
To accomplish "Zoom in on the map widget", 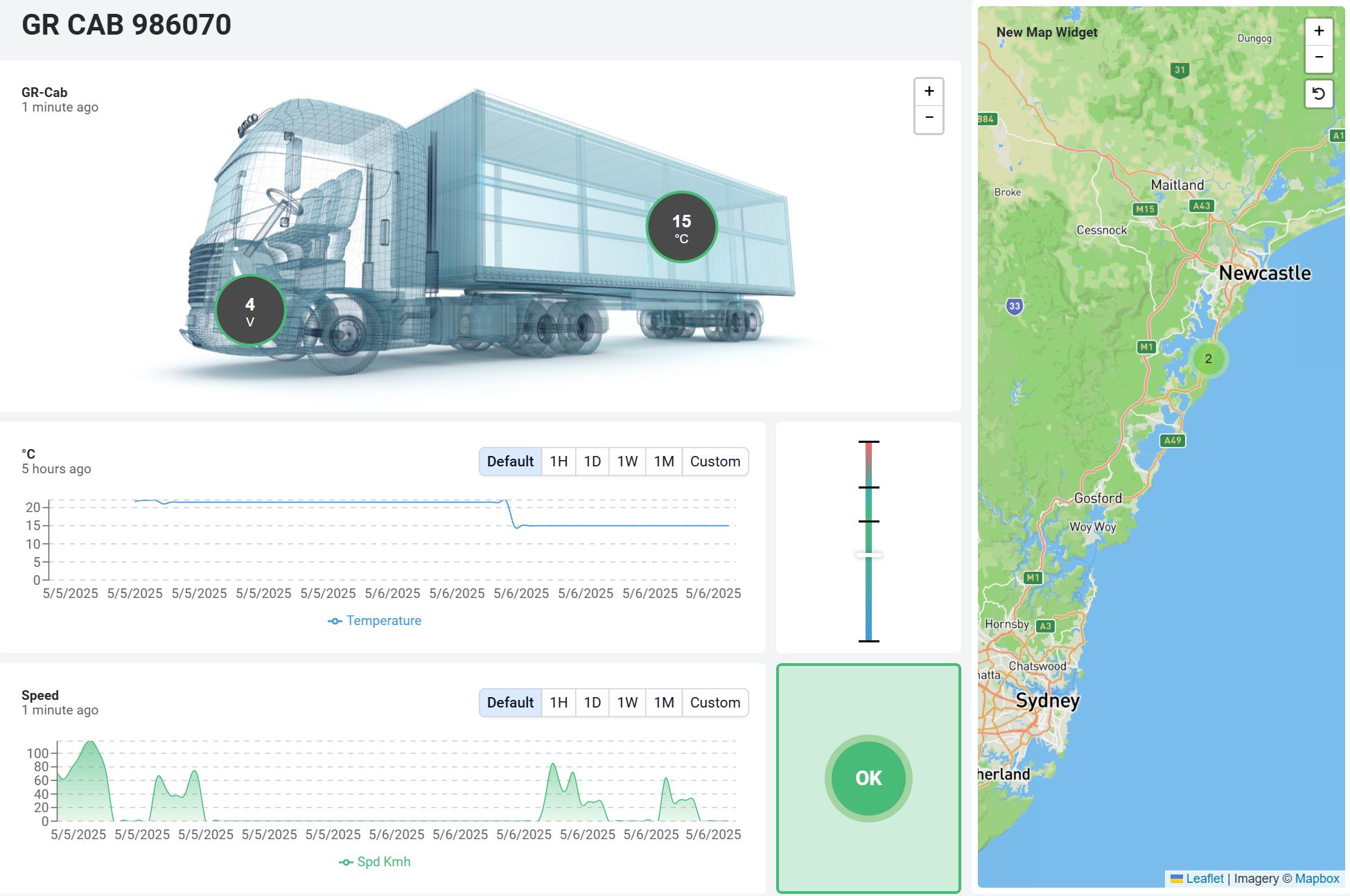I will 1319,31.
